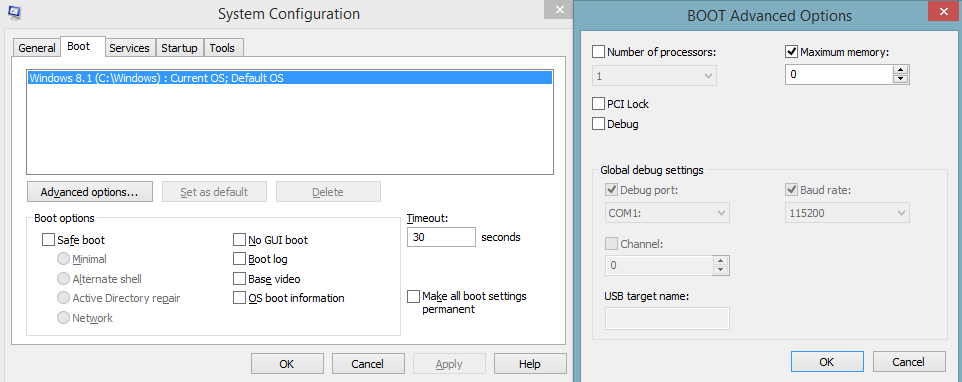
Task: Open the number of processors dropdown
Action: [x=655, y=76]
